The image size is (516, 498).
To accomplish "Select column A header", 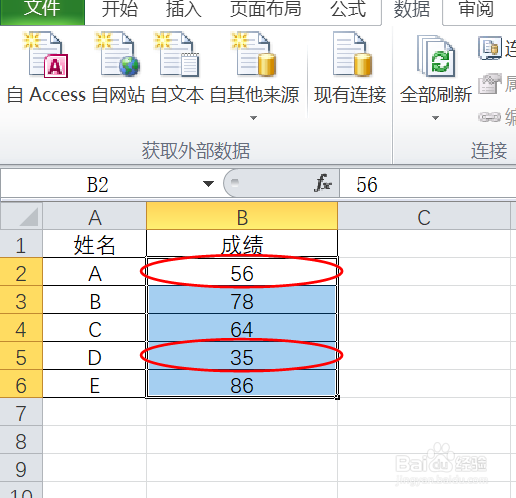I will pyautogui.click(x=95, y=217).
